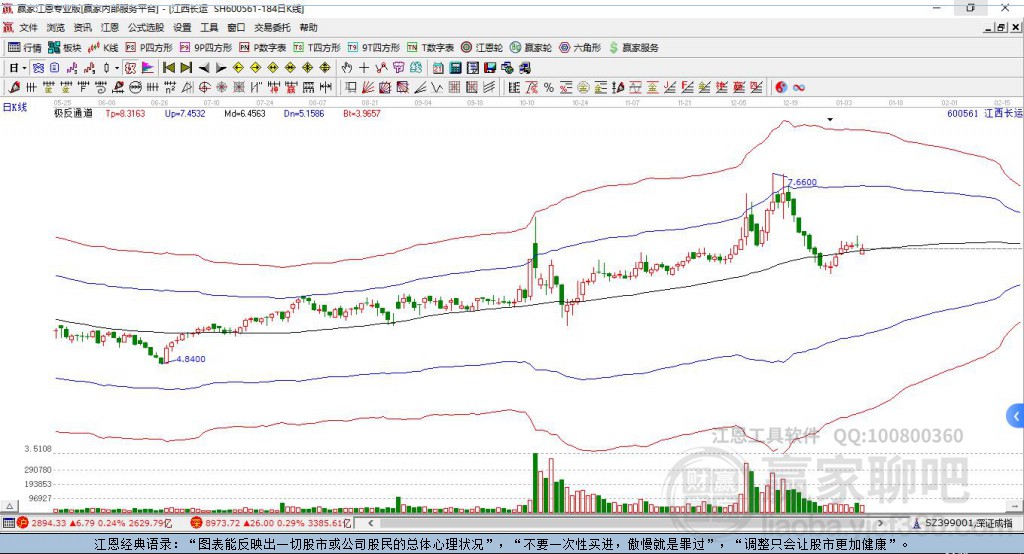This screenshot has height=554, width=1024.
Task: Open the calendar icon
Action: point(438,68)
